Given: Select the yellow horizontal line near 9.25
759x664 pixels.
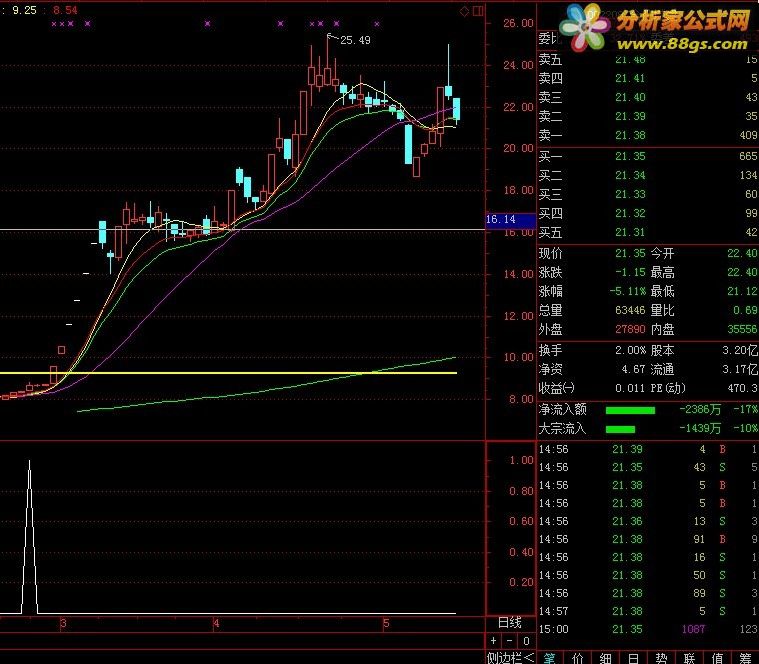Looking at the screenshot, I should (228, 373).
